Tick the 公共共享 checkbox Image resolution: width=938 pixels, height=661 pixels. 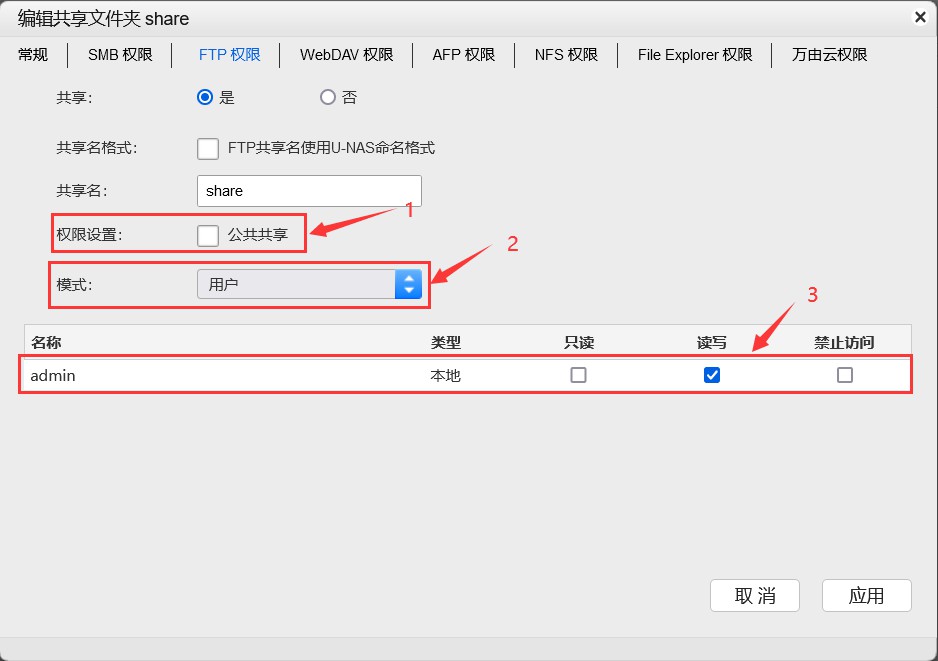click(208, 235)
